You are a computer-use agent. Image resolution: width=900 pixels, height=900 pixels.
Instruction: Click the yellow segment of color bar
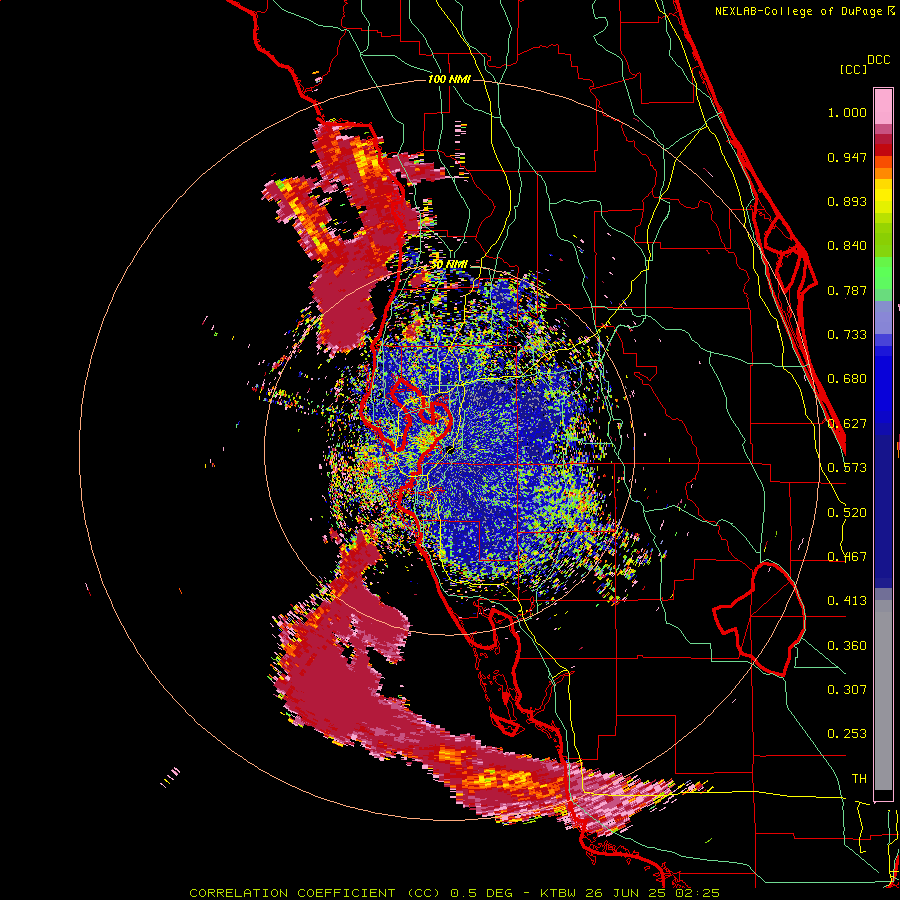[x=883, y=196]
